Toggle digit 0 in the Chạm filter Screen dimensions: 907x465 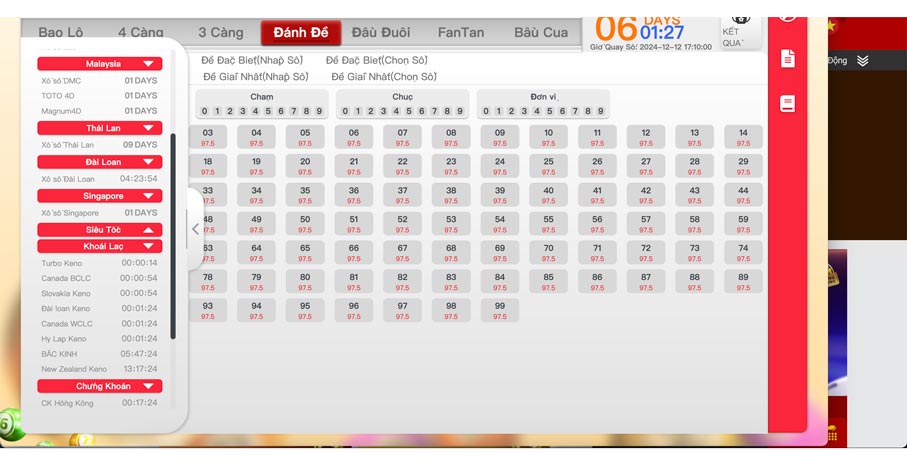tap(204, 111)
